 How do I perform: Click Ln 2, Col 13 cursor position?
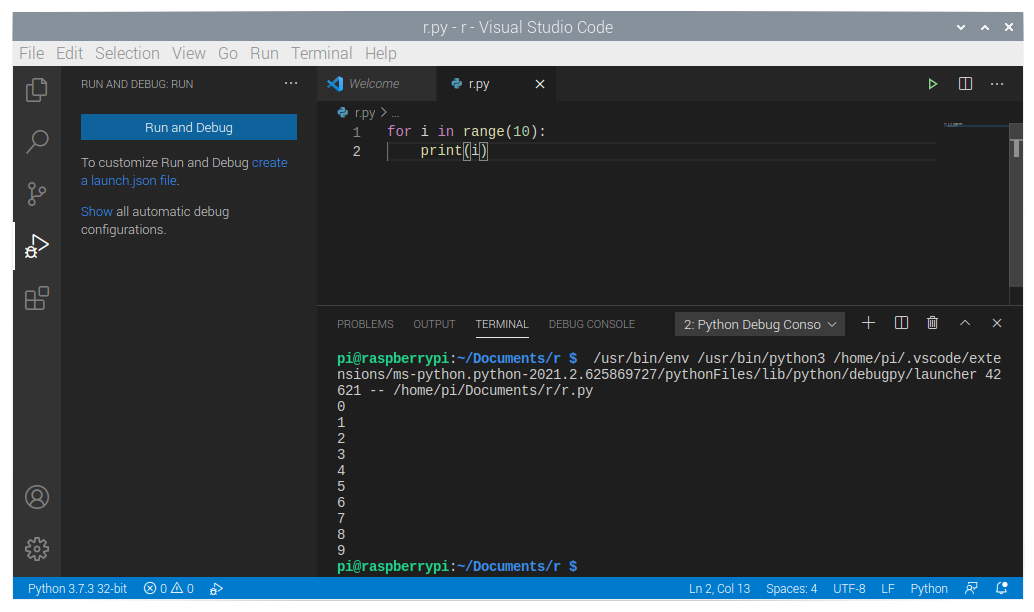coord(719,588)
